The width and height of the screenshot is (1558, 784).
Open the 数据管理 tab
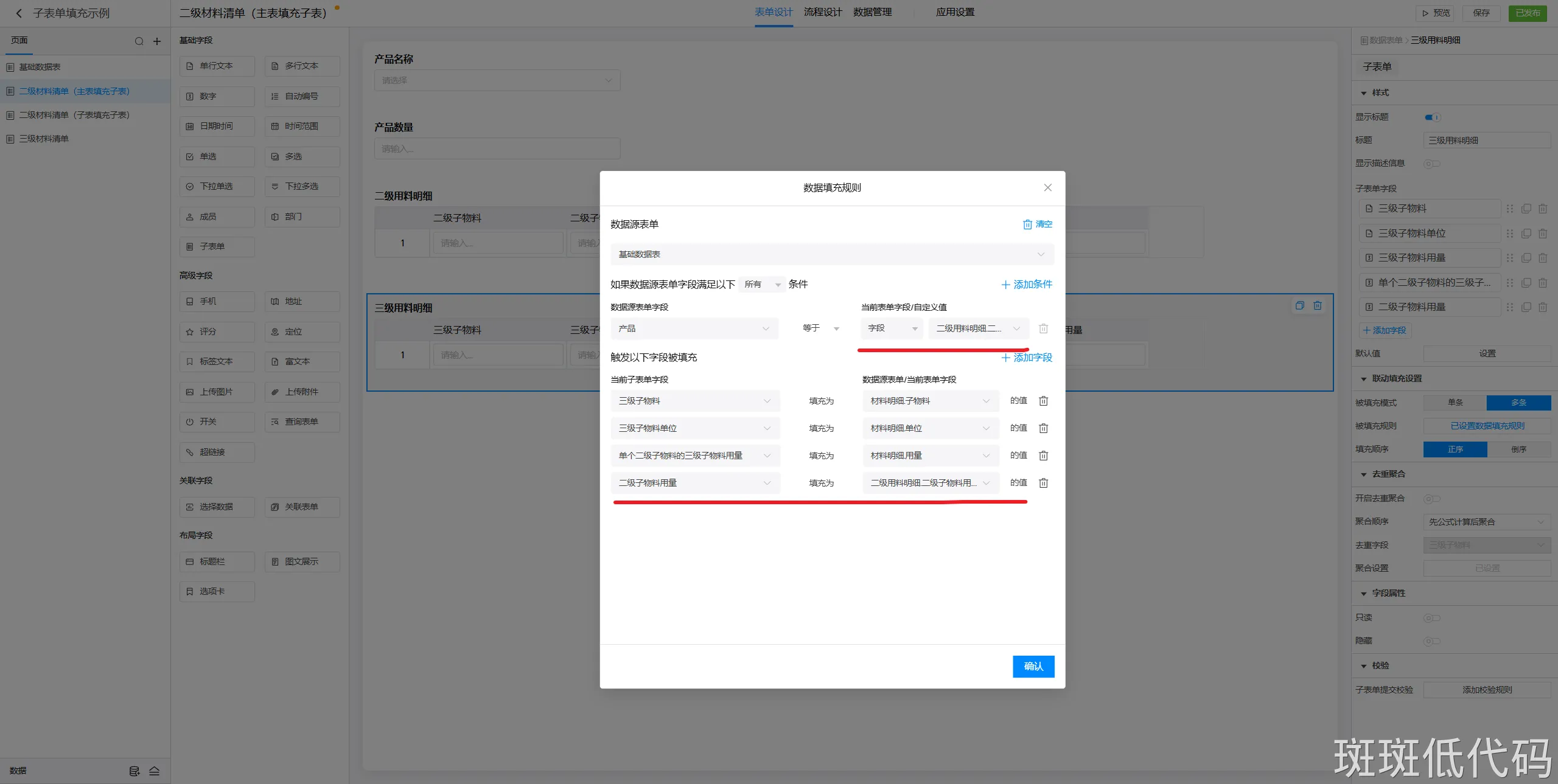872,12
